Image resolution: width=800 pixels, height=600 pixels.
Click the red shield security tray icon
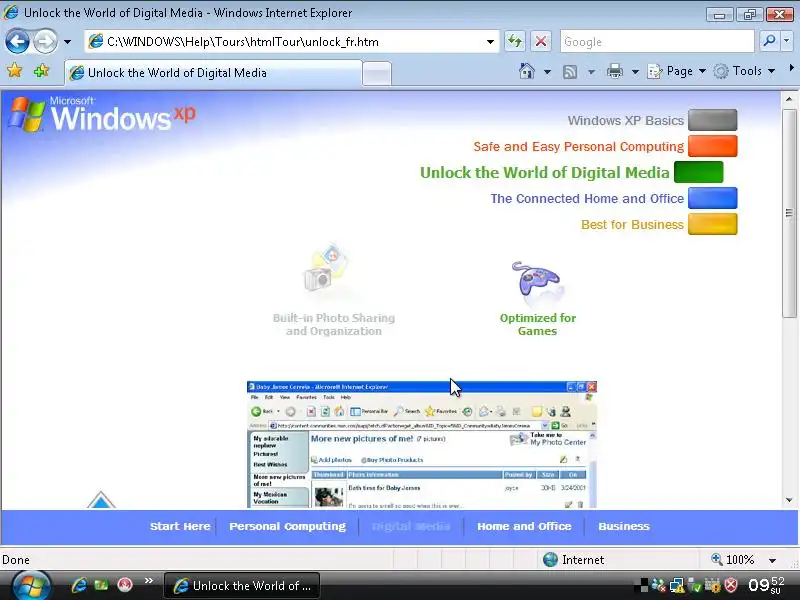(x=731, y=585)
